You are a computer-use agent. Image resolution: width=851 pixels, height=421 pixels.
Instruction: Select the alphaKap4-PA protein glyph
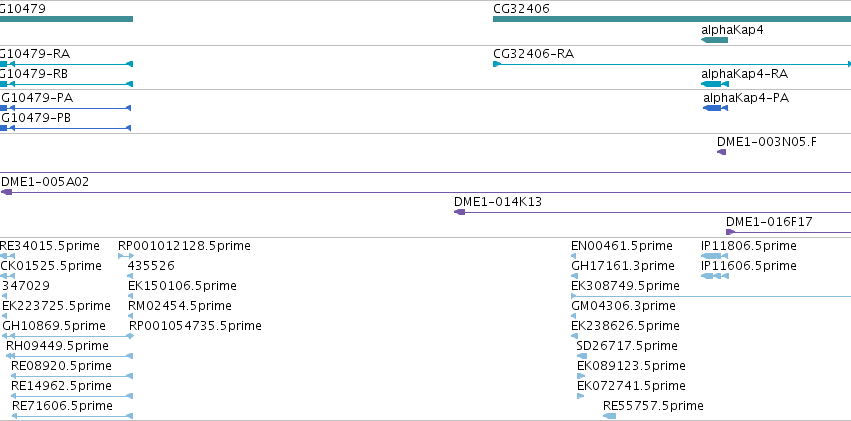pos(715,108)
